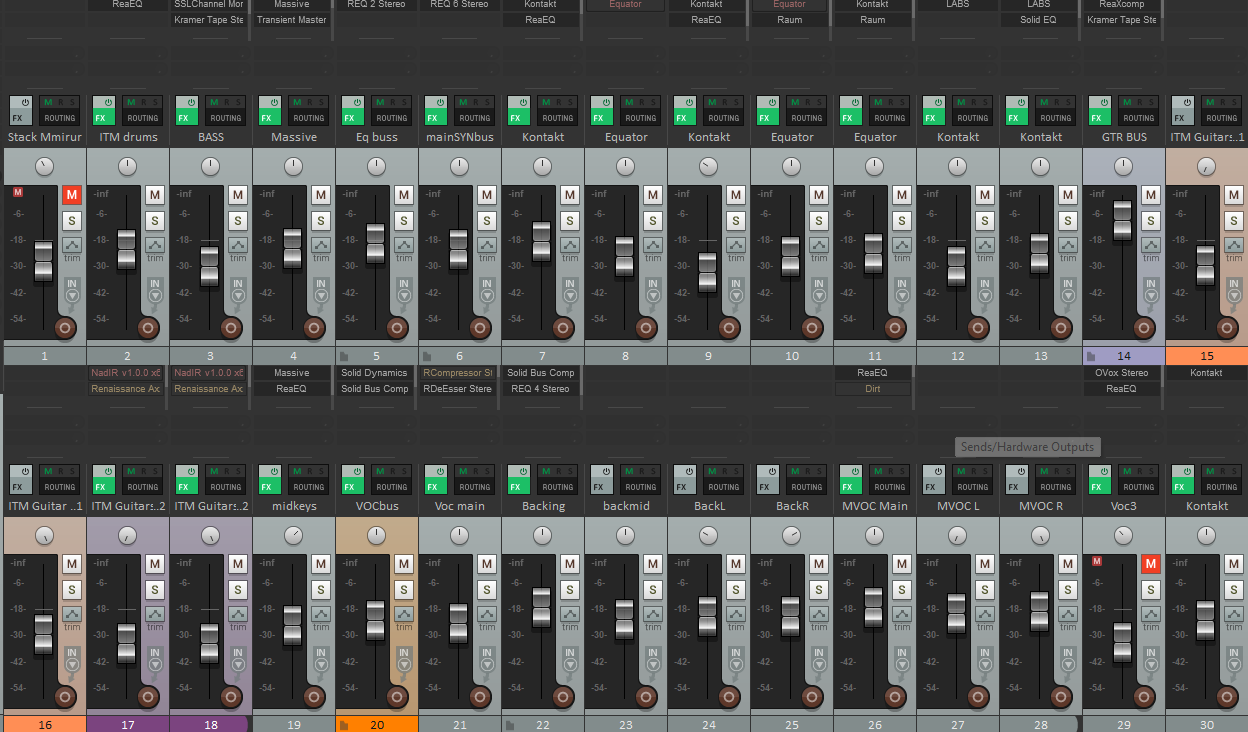Click the VOCbus volume fader
This screenshot has height=732, width=1248.
tap(375, 621)
